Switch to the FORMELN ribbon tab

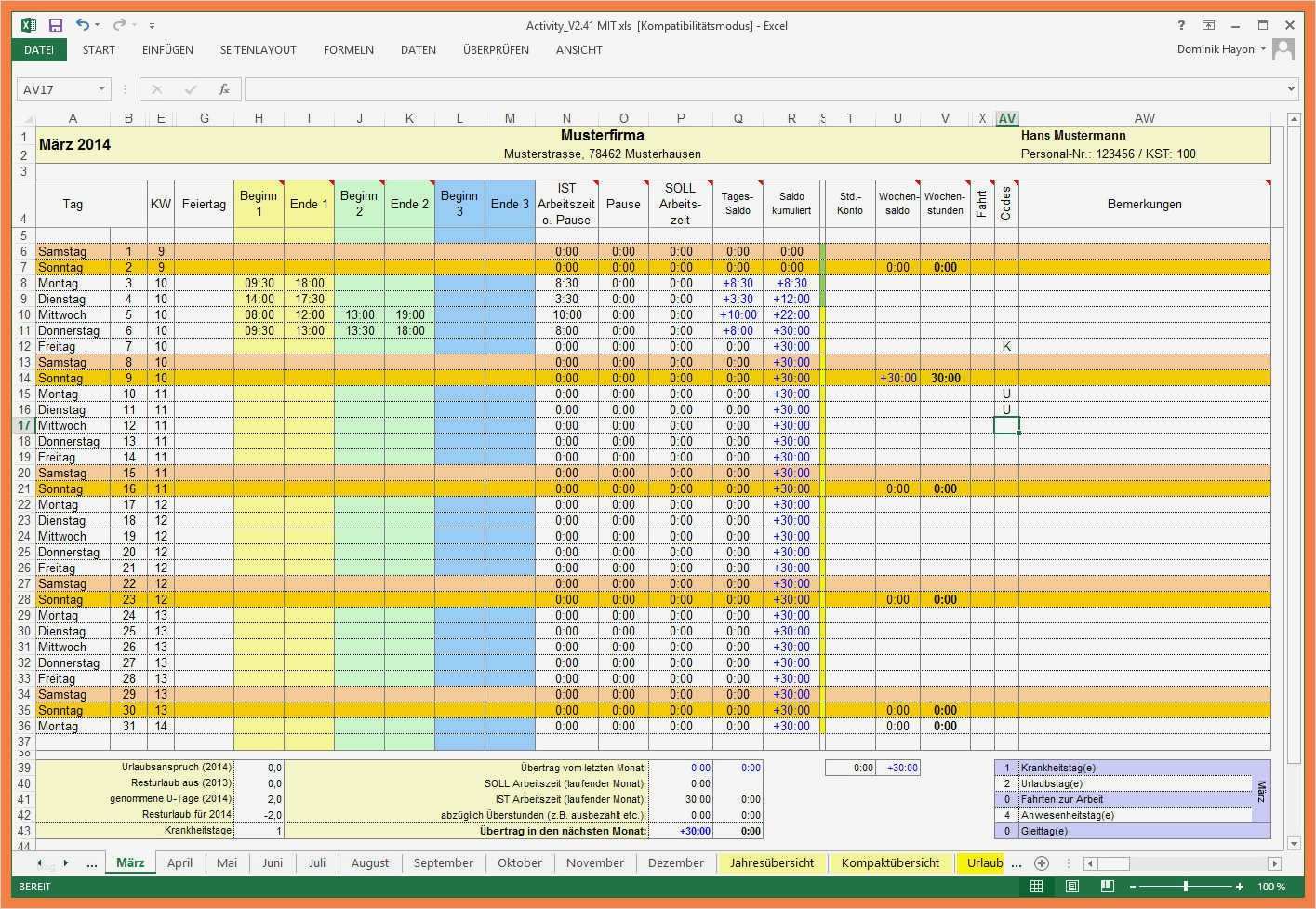point(348,49)
